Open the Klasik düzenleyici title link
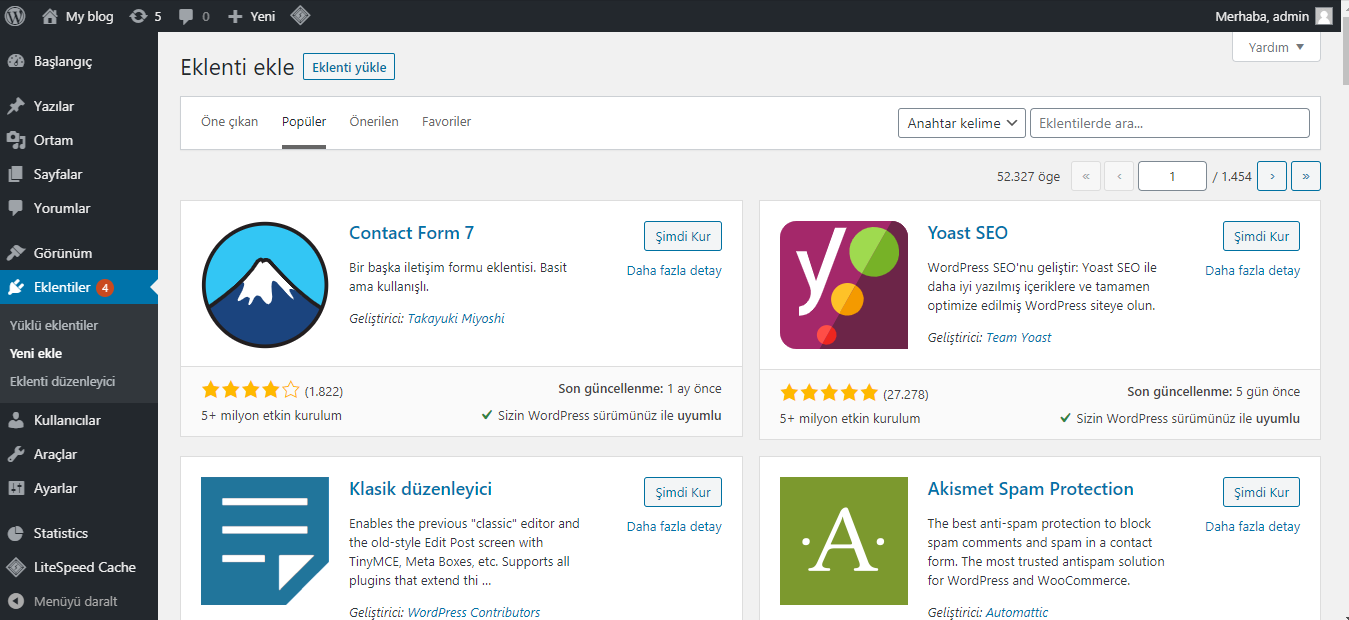 pyautogui.click(x=421, y=489)
